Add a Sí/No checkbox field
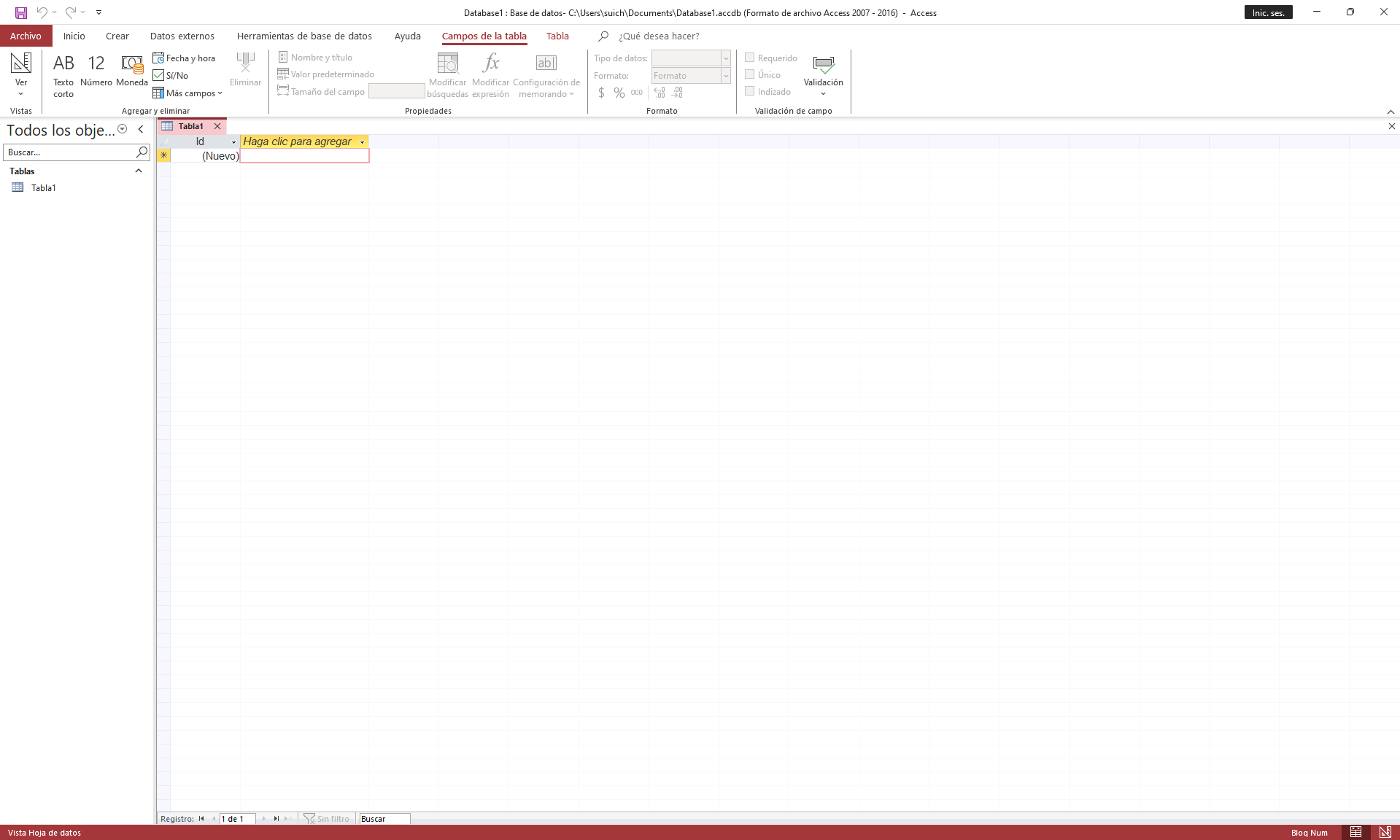 pos(171,76)
